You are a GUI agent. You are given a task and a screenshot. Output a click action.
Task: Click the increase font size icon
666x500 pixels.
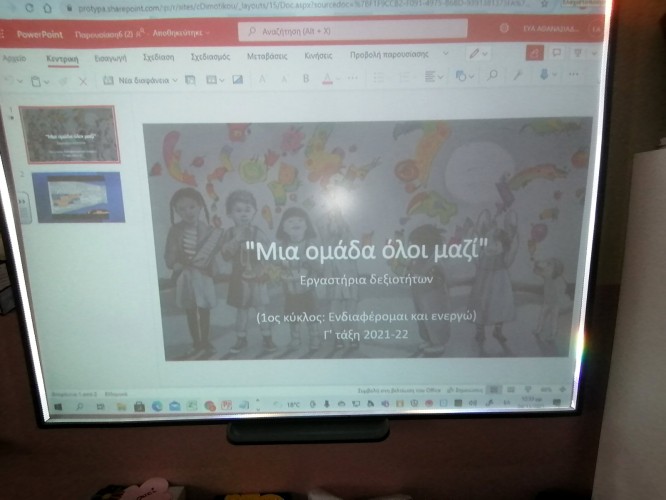(x=262, y=78)
